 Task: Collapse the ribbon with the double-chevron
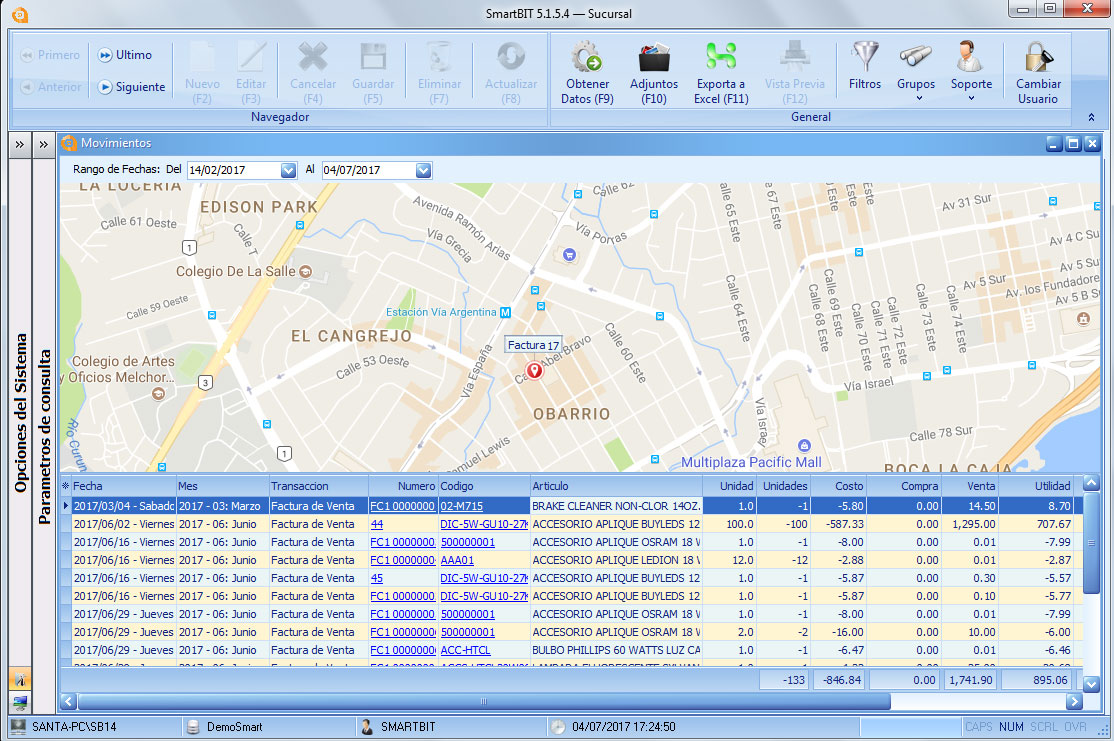(1091, 117)
